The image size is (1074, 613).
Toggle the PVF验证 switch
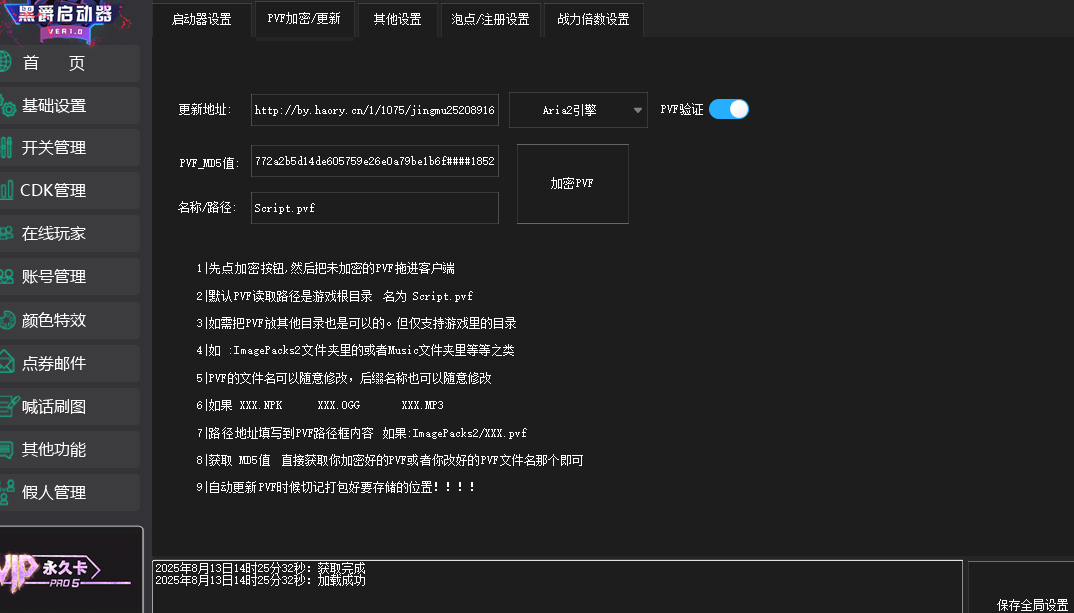(x=728, y=110)
